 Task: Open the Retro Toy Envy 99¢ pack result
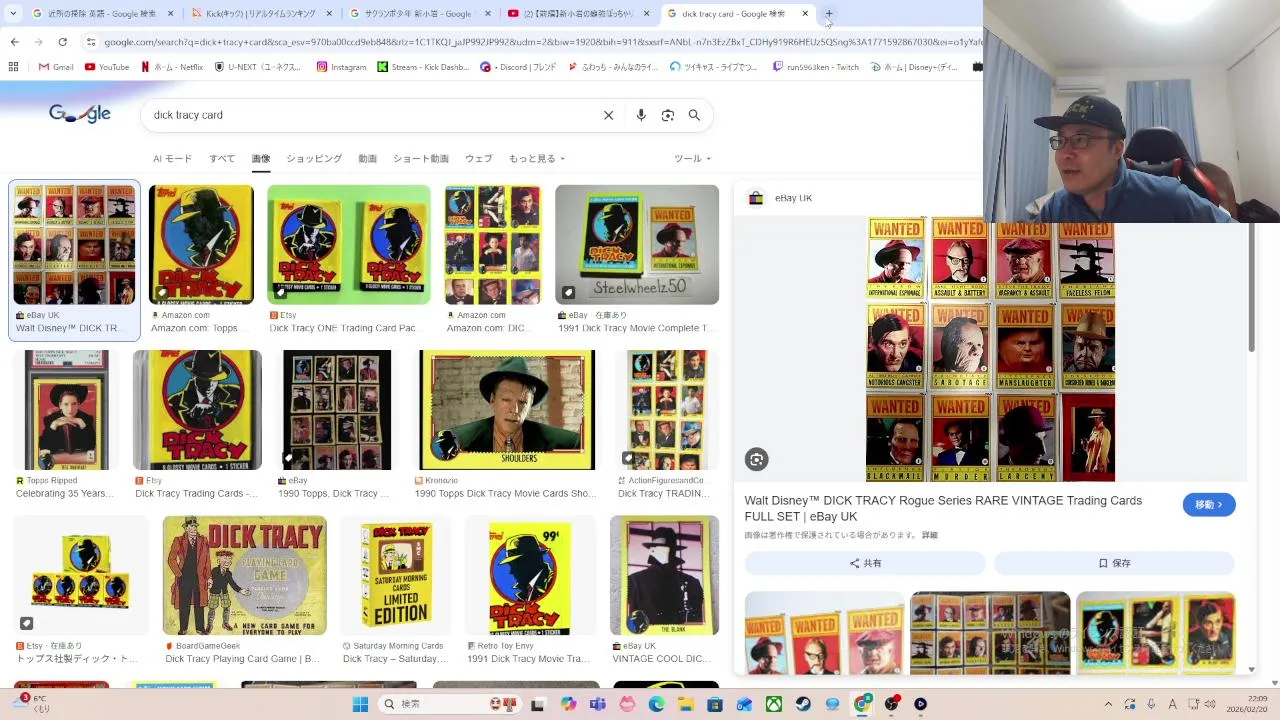pos(531,575)
